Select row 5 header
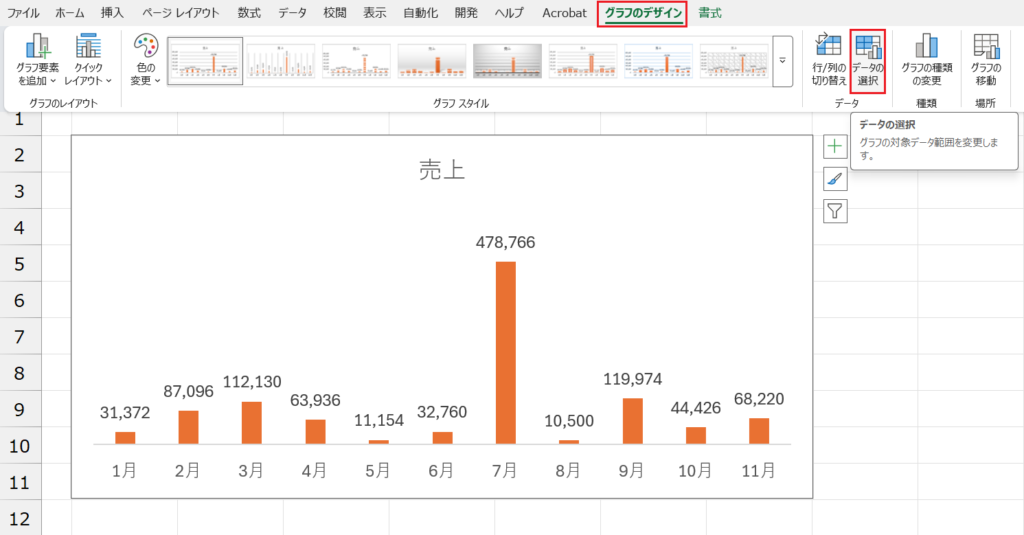The height and width of the screenshot is (535, 1024). click(19, 264)
